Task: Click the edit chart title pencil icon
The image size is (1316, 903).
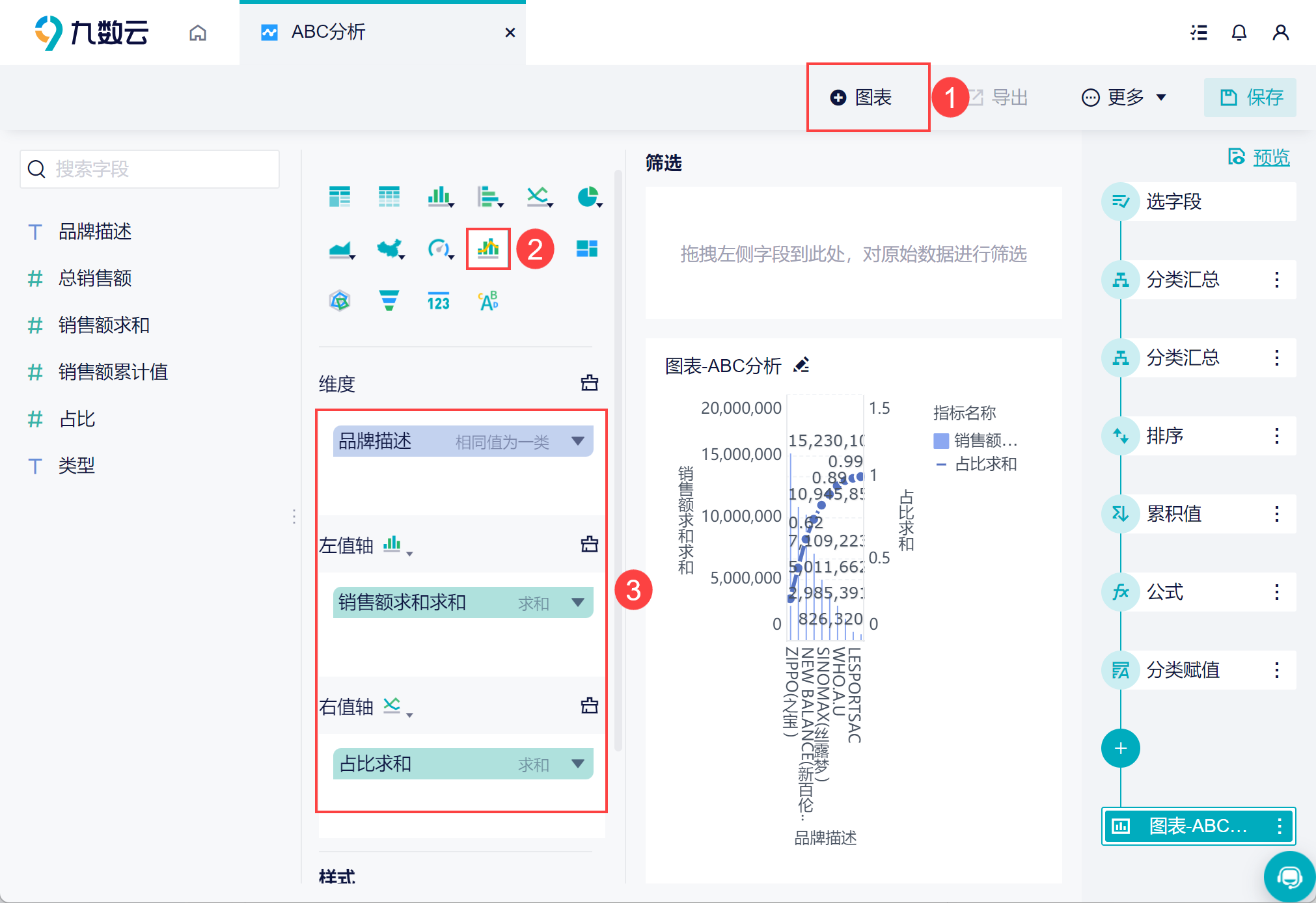Action: click(x=802, y=365)
